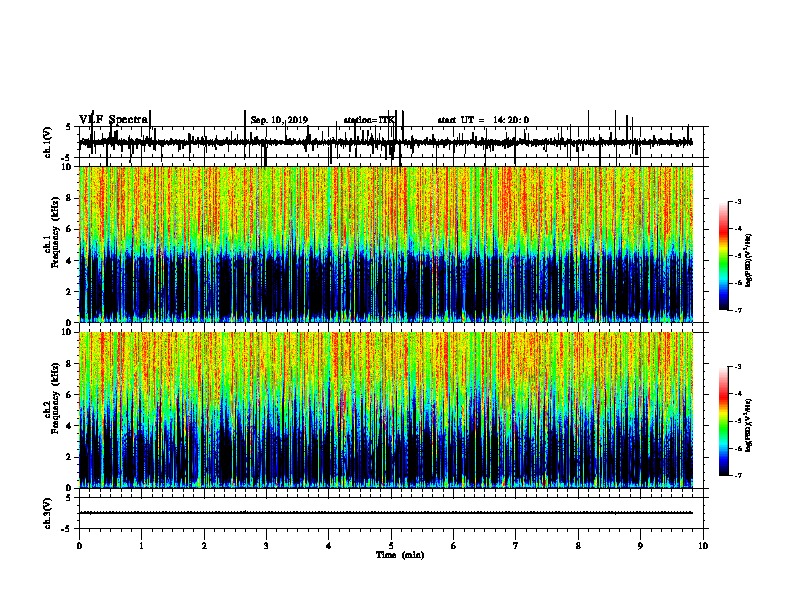Click the time axis tick label "1"

point(142,546)
